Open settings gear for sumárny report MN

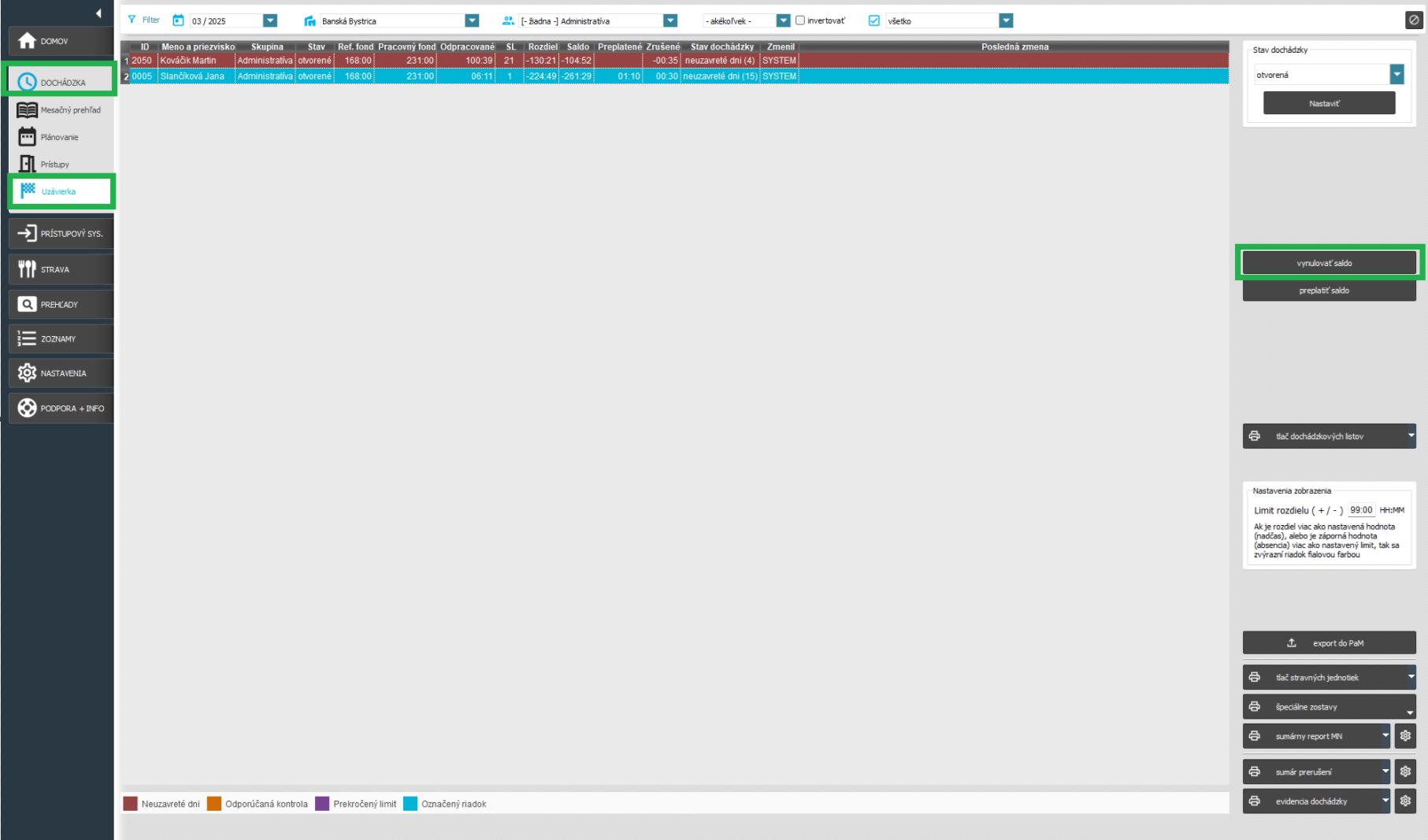(1405, 736)
